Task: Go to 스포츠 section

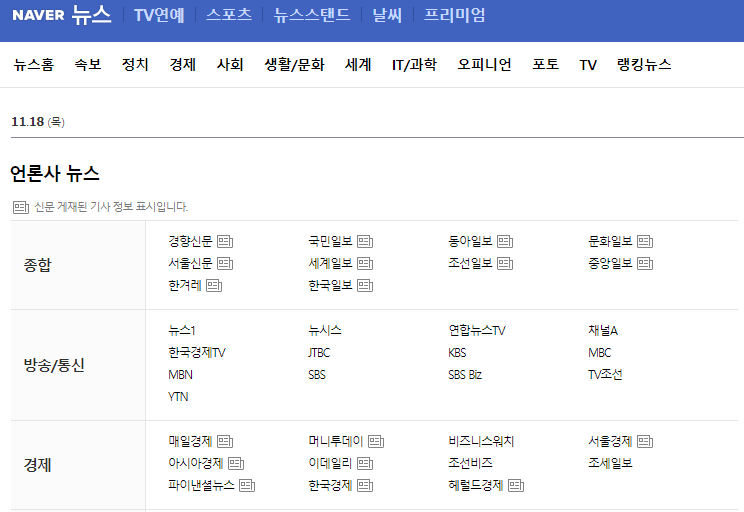Action: pos(229,15)
